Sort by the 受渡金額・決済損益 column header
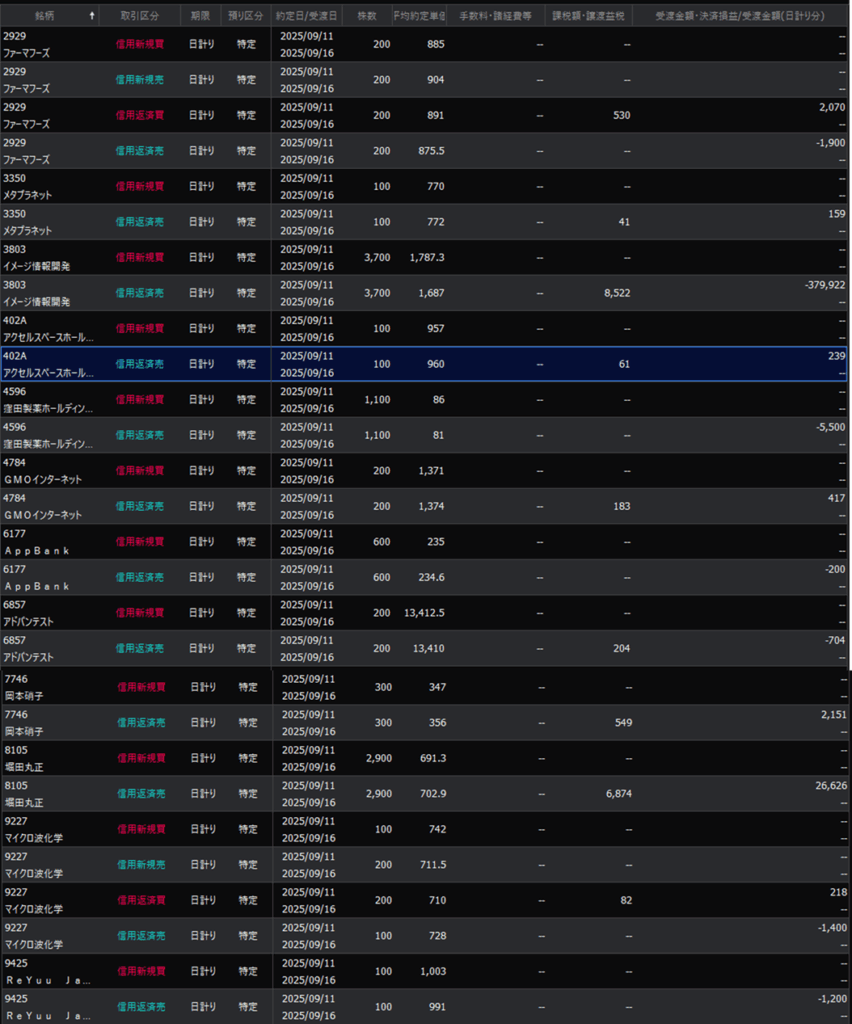 click(740, 16)
